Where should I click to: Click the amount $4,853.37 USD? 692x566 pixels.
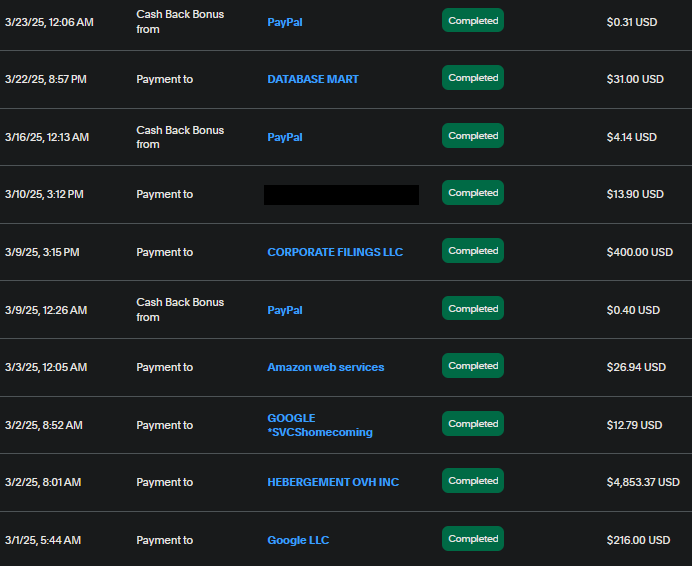(643, 482)
